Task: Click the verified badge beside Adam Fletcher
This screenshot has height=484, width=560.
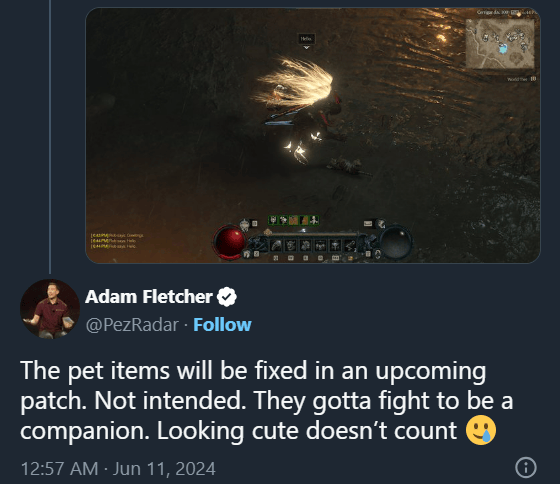Action: click(x=227, y=297)
